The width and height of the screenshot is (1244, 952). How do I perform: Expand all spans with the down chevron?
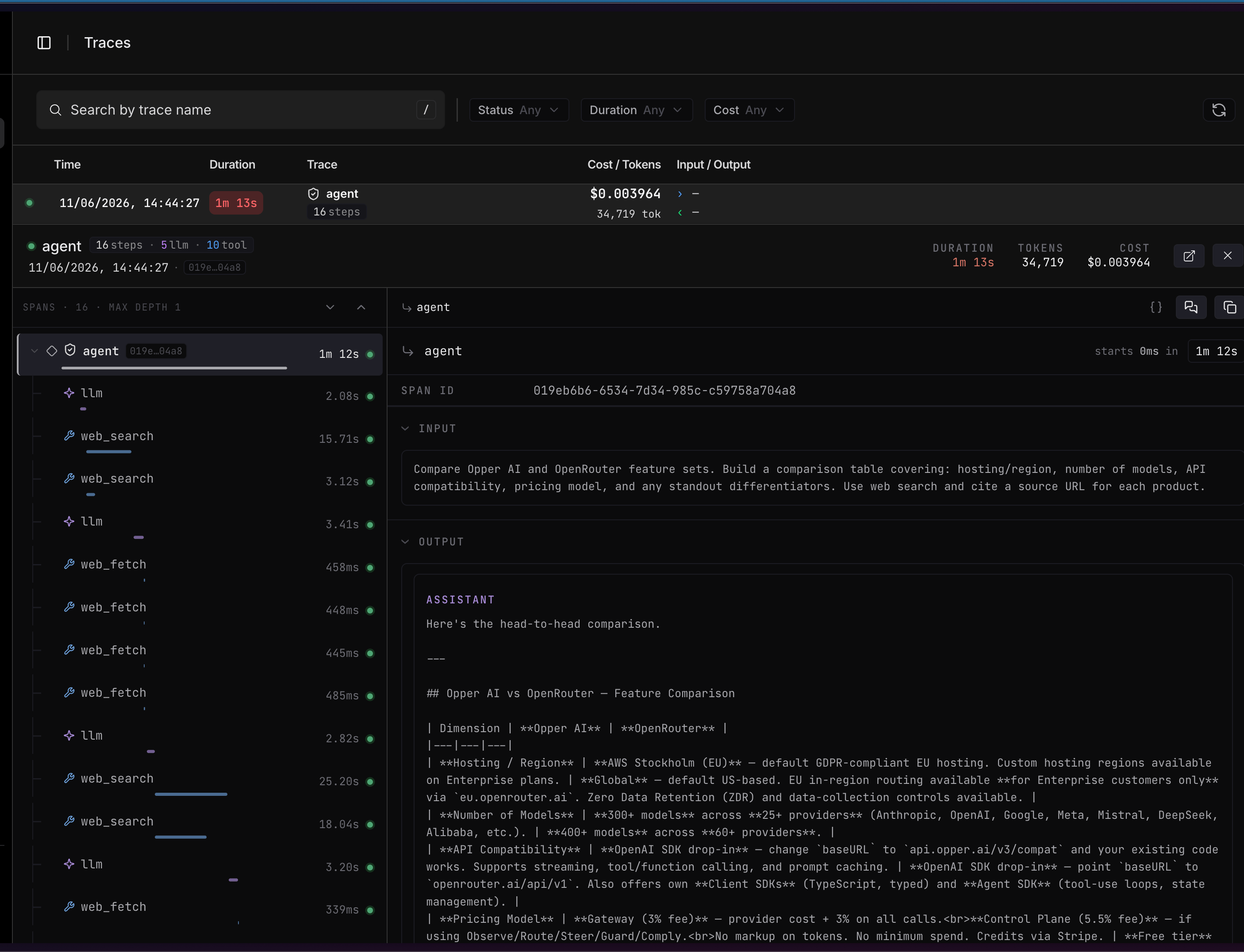point(330,307)
